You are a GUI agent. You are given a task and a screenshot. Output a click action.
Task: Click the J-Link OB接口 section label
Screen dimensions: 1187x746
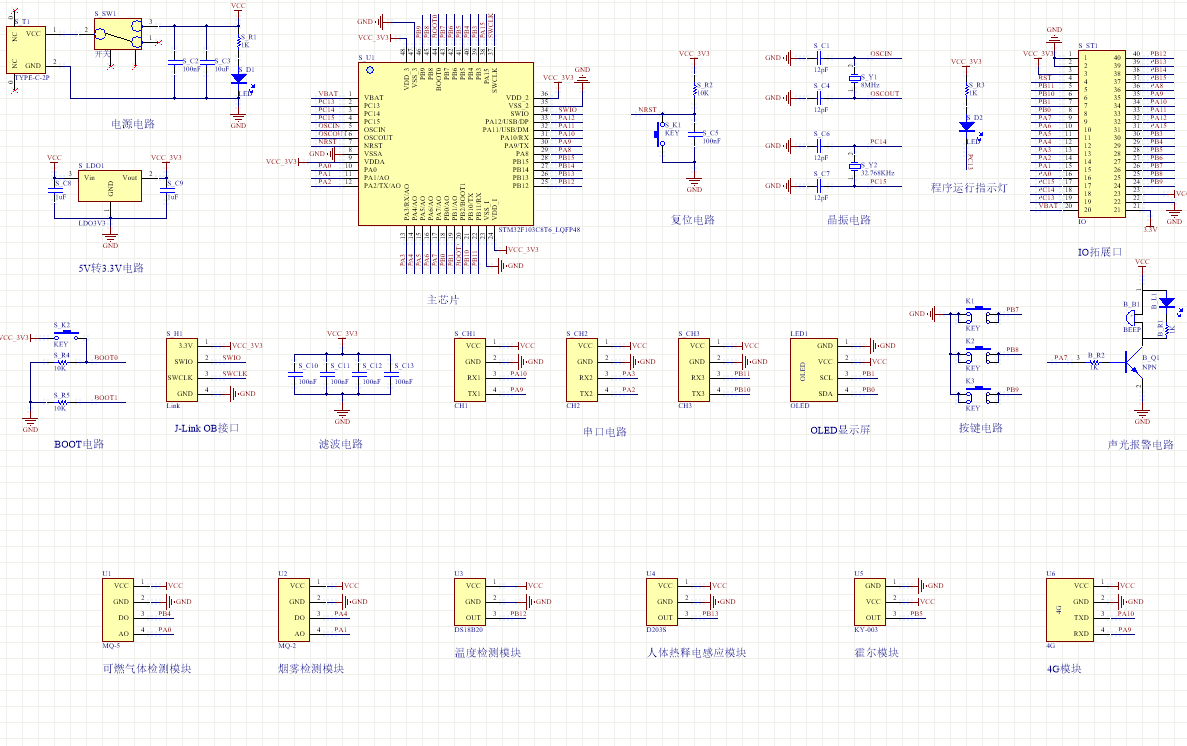207,428
